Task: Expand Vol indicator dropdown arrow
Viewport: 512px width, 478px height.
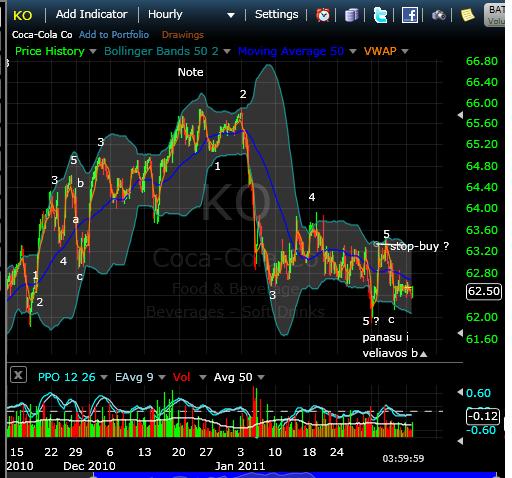Action: [202, 377]
